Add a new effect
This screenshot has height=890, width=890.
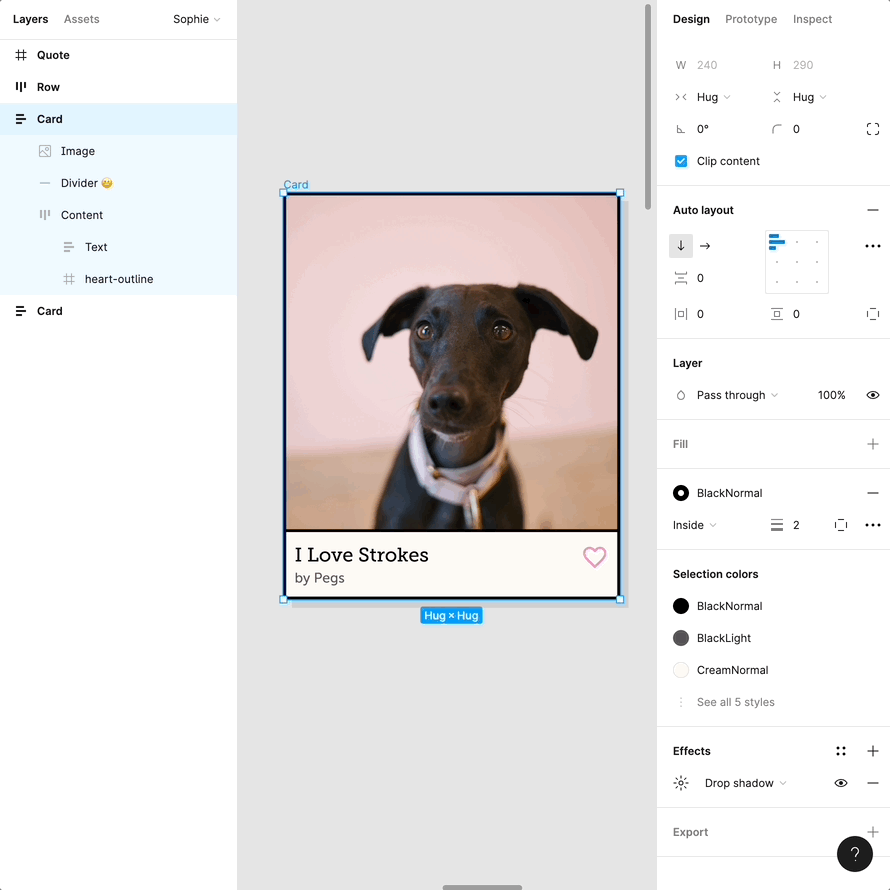click(x=873, y=751)
